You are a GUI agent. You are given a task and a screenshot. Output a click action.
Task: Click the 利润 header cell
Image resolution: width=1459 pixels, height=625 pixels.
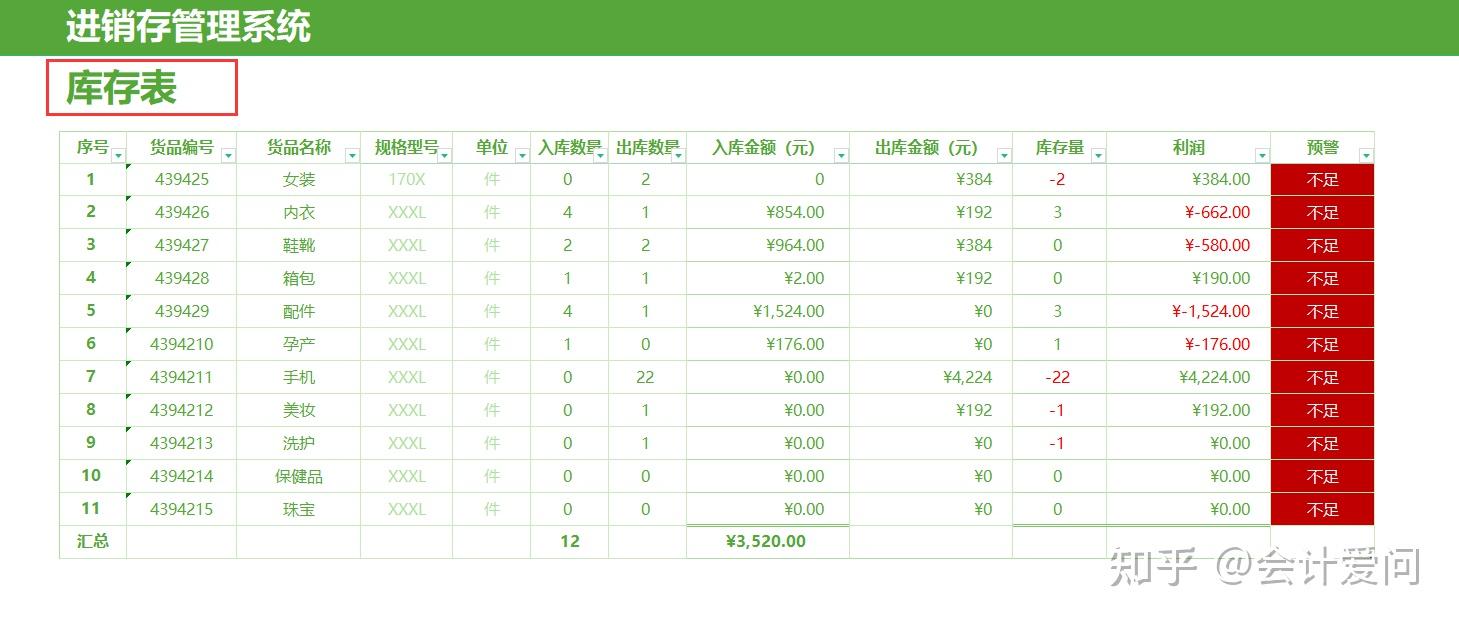pos(1189,147)
